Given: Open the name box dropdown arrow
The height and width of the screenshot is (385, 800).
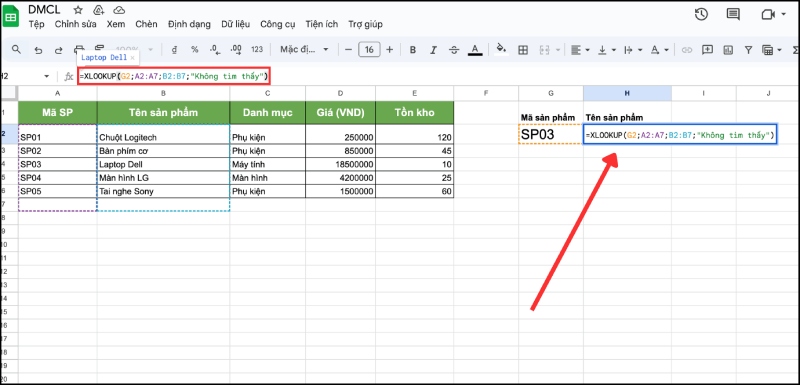Looking at the screenshot, I should coord(46,76).
